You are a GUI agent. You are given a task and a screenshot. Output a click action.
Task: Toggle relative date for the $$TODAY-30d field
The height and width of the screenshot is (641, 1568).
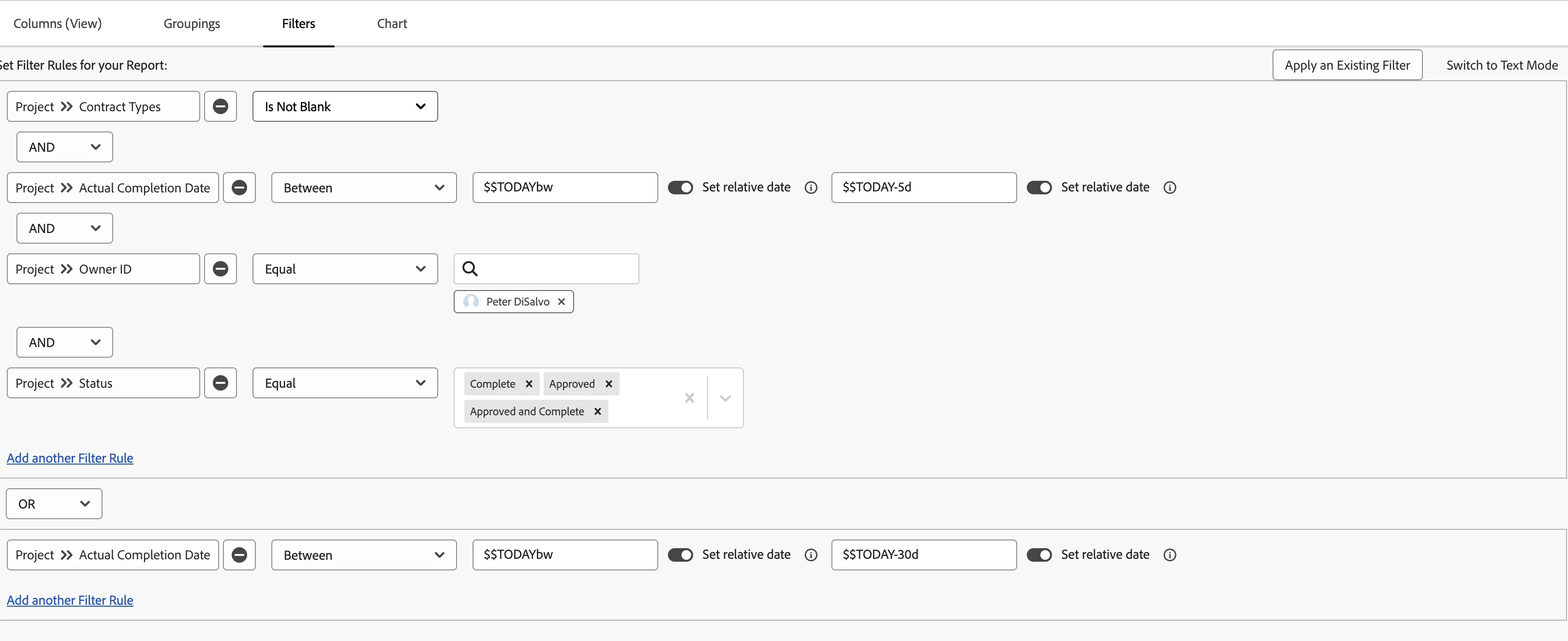click(1039, 554)
